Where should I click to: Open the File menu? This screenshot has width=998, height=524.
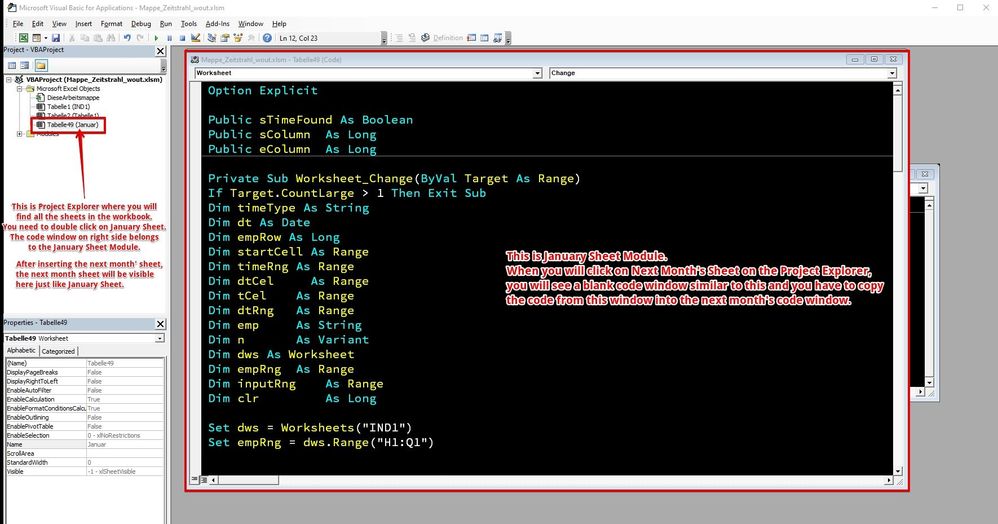click(x=18, y=24)
